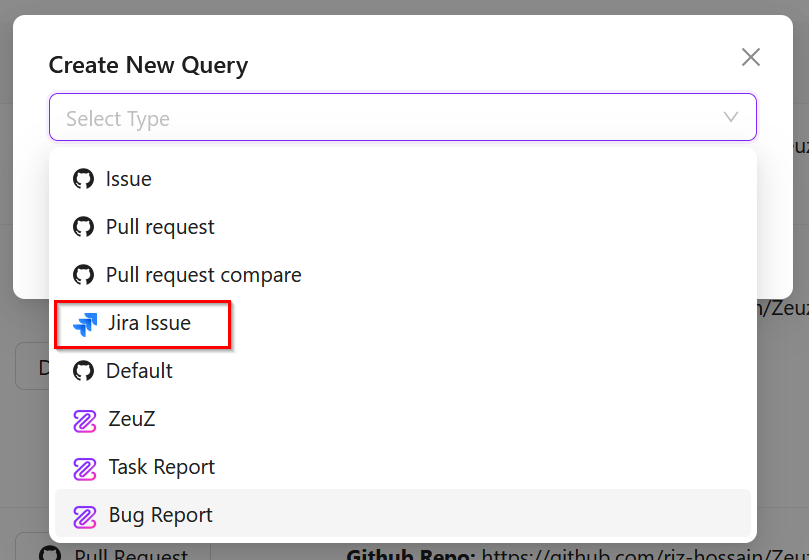809x560 pixels.
Task: Choose "Task Report" from the type list
Action: pyautogui.click(x=161, y=467)
